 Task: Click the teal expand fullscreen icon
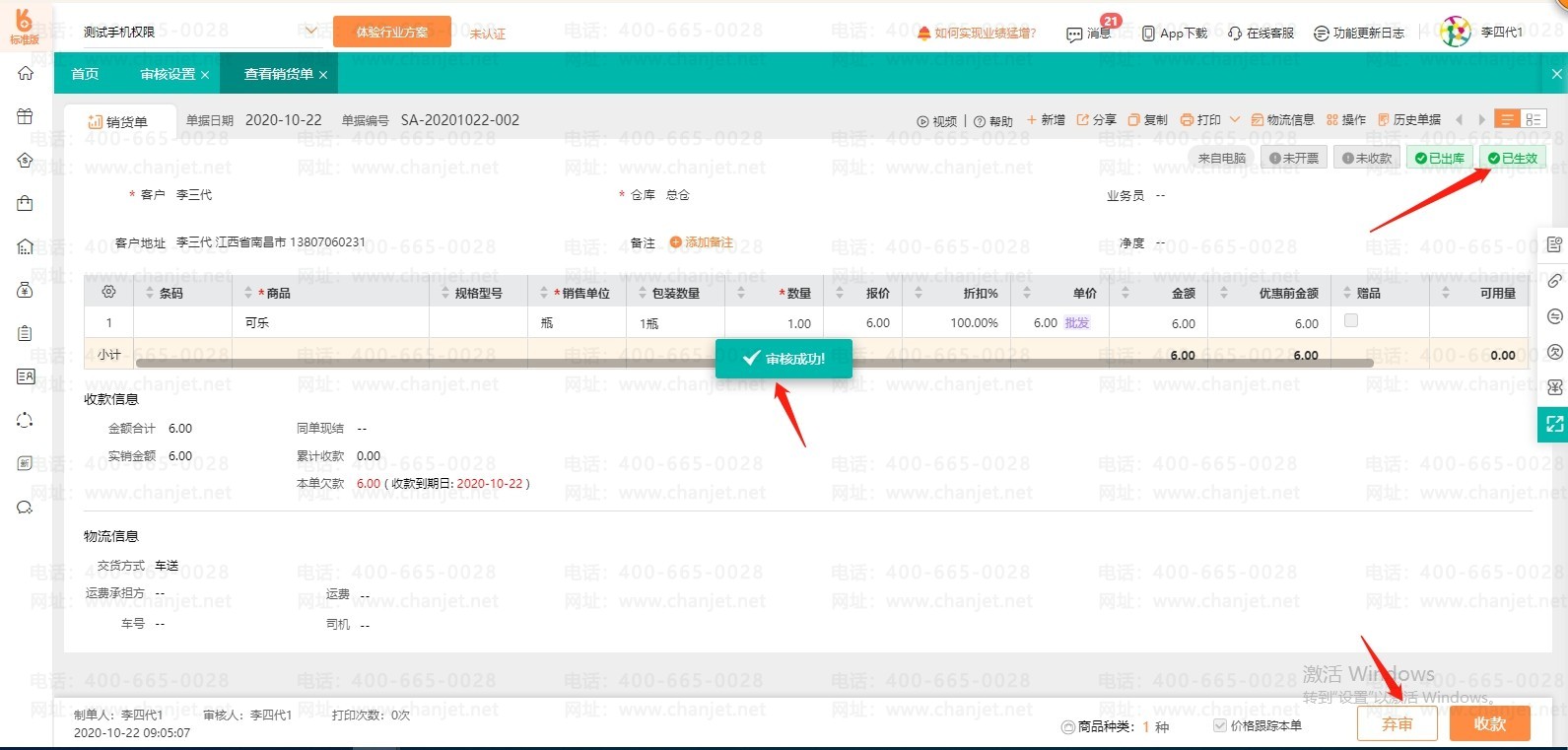coord(1554,424)
